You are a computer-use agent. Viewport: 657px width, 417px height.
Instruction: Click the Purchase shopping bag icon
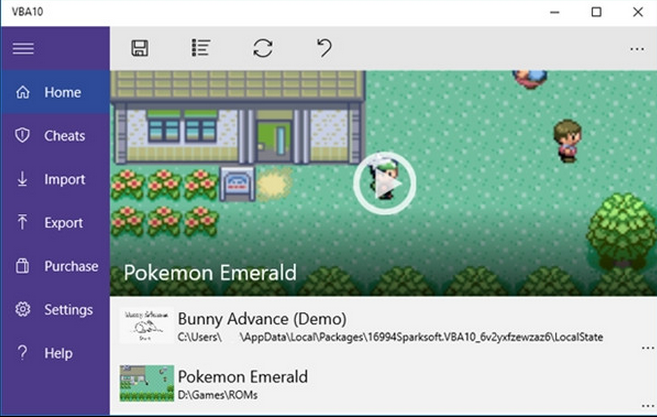coord(23,267)
